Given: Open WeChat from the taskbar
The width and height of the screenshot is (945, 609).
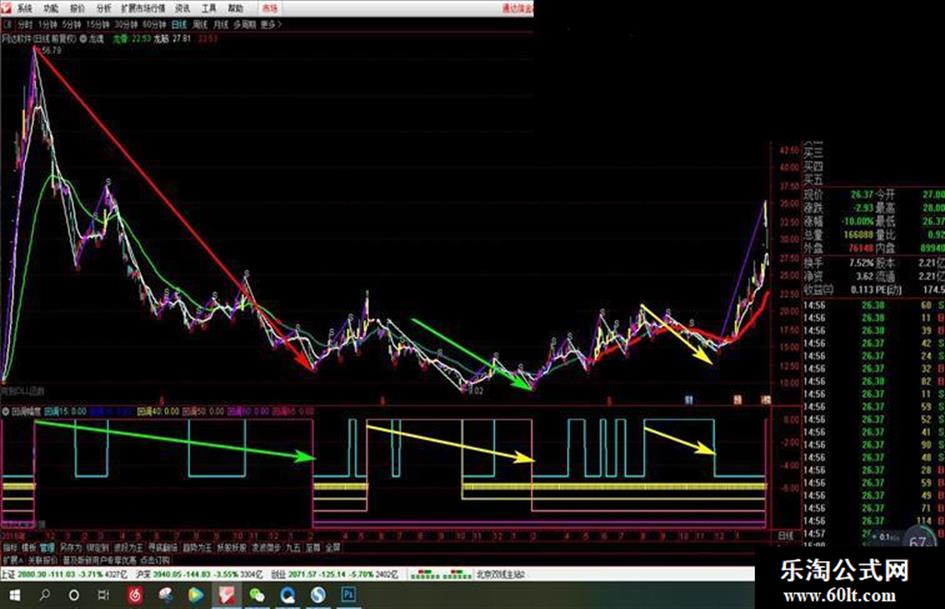Looking at the screenshot, I should pyautogui.click(x=257, y=595).
